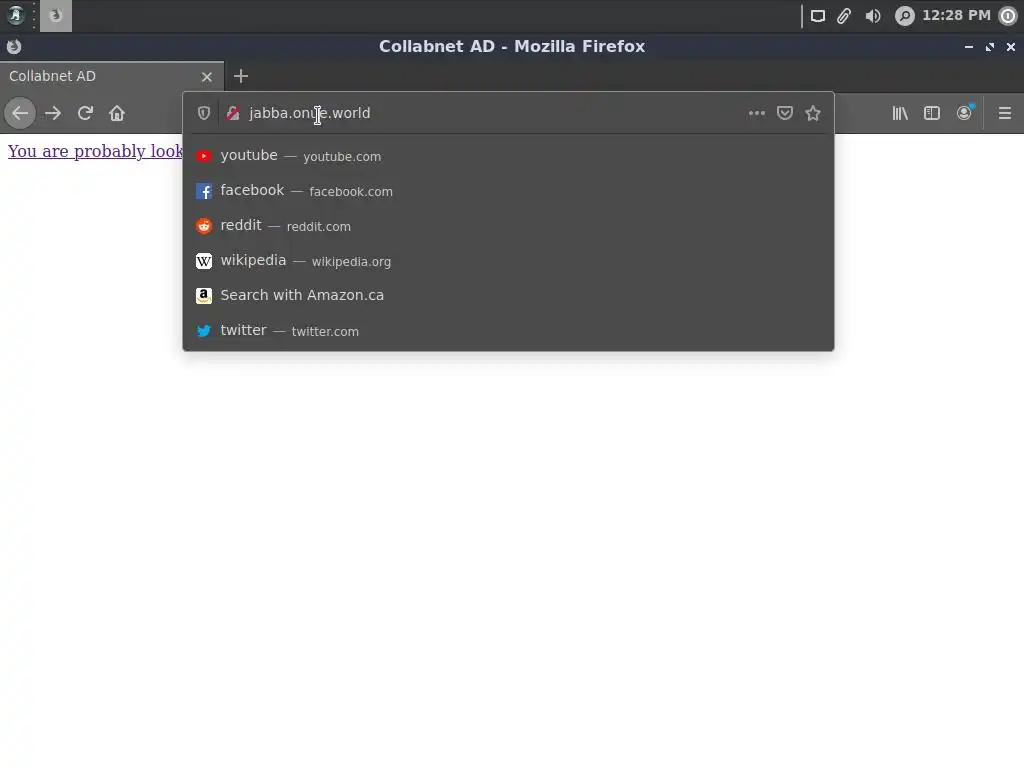The height and width of the screenshot is (768, 1024).
Task: Choose the facebook suggestion
Action: click(508, 191)
